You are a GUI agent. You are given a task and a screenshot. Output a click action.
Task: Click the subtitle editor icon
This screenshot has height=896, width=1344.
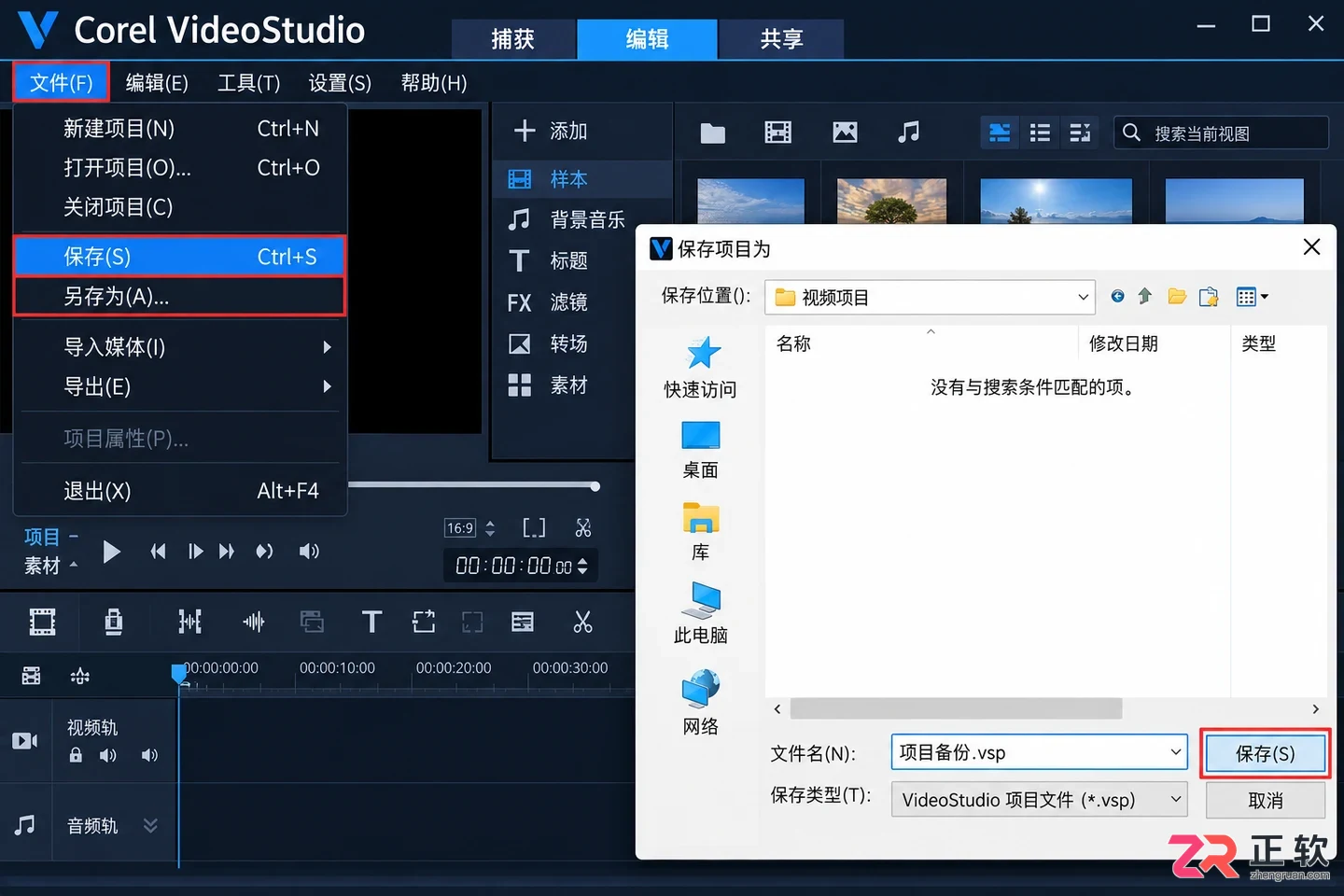click(x=523, y=622)
